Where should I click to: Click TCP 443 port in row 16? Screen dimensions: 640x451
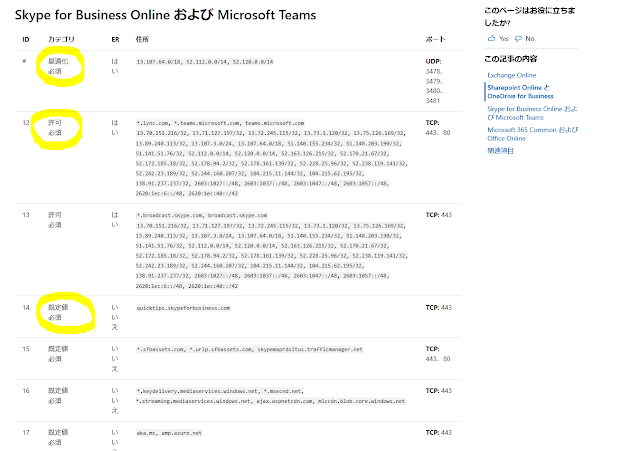click(438, 391)
